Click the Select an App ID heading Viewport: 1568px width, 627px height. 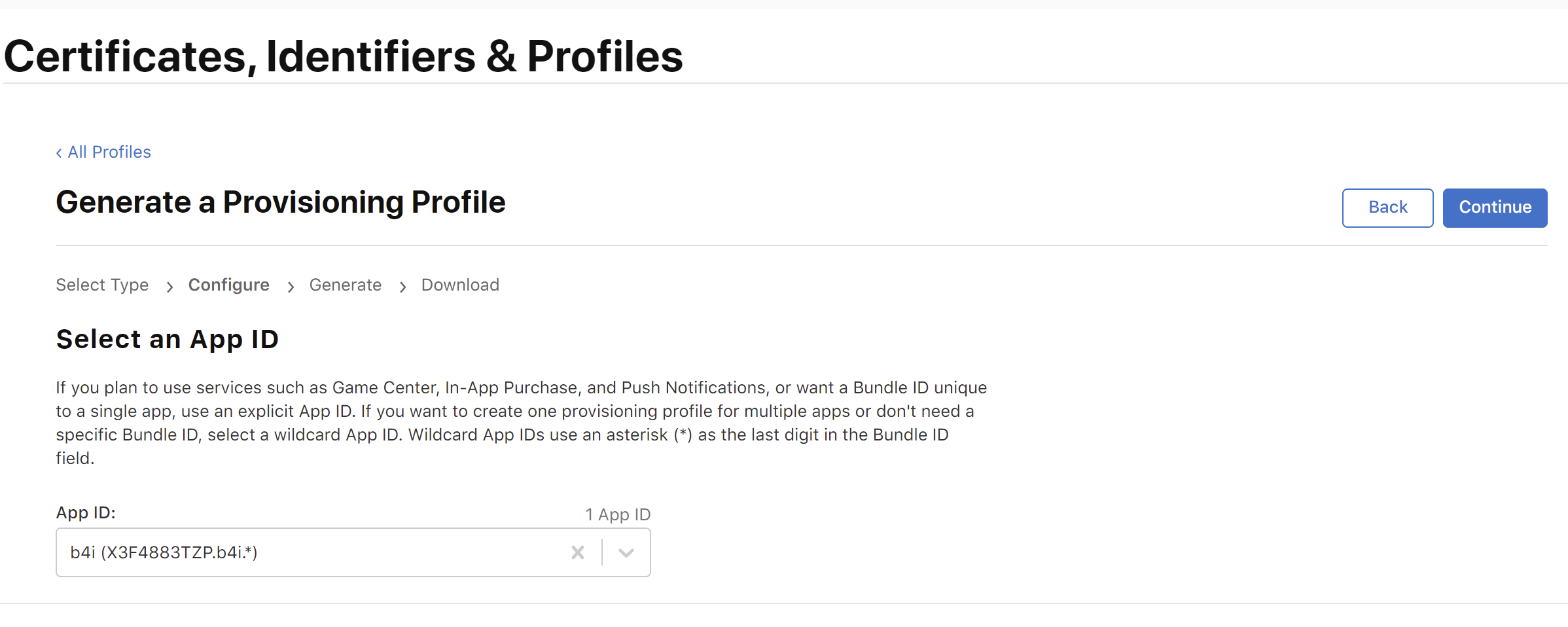coord(168,340)
